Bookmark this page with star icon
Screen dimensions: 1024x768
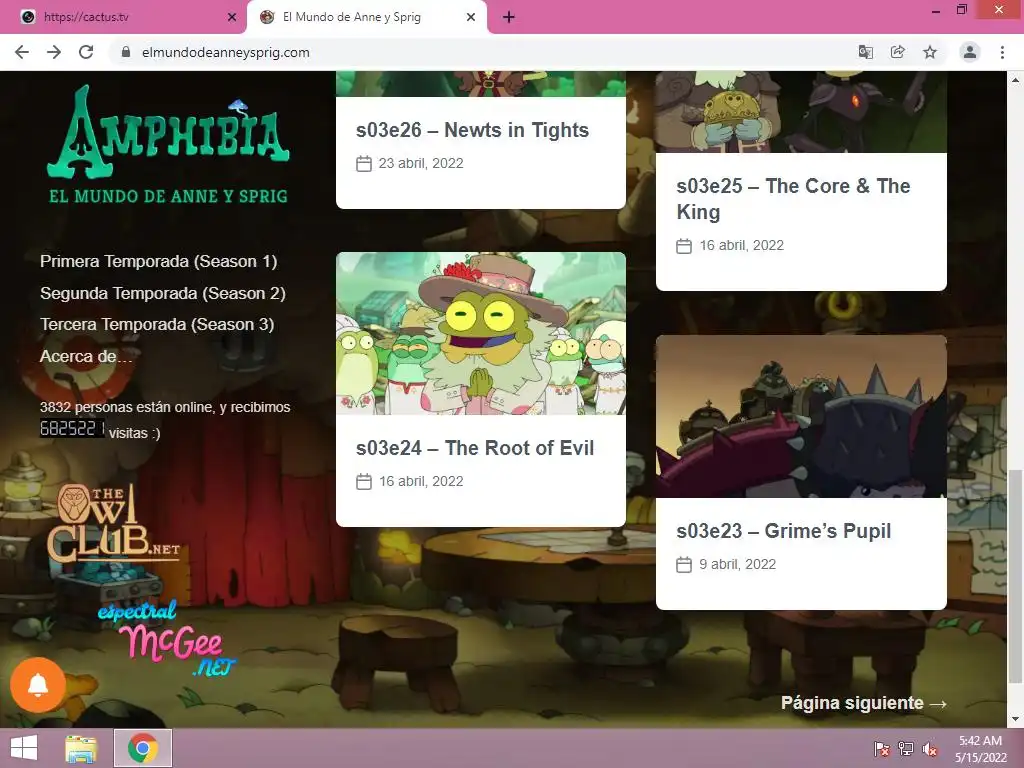click(x=930, y=52)
